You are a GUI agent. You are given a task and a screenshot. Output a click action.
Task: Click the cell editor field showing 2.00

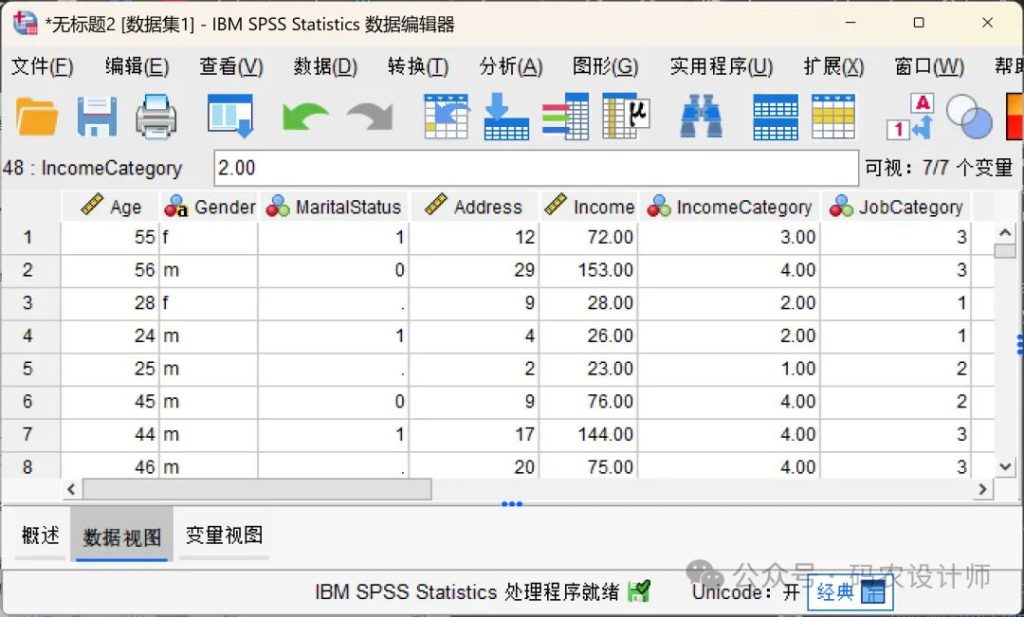535,168
